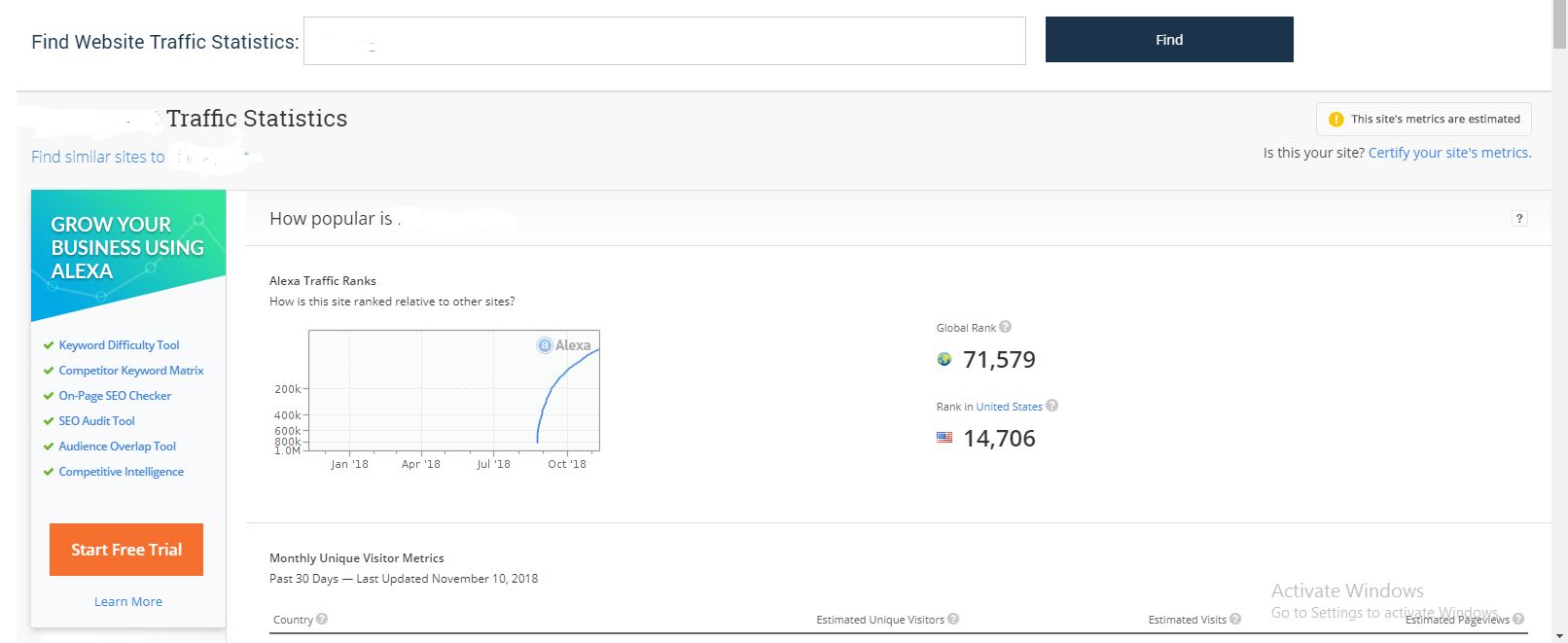Open the Learn More link
1568x643 pixels.
(x=128, y=601)
